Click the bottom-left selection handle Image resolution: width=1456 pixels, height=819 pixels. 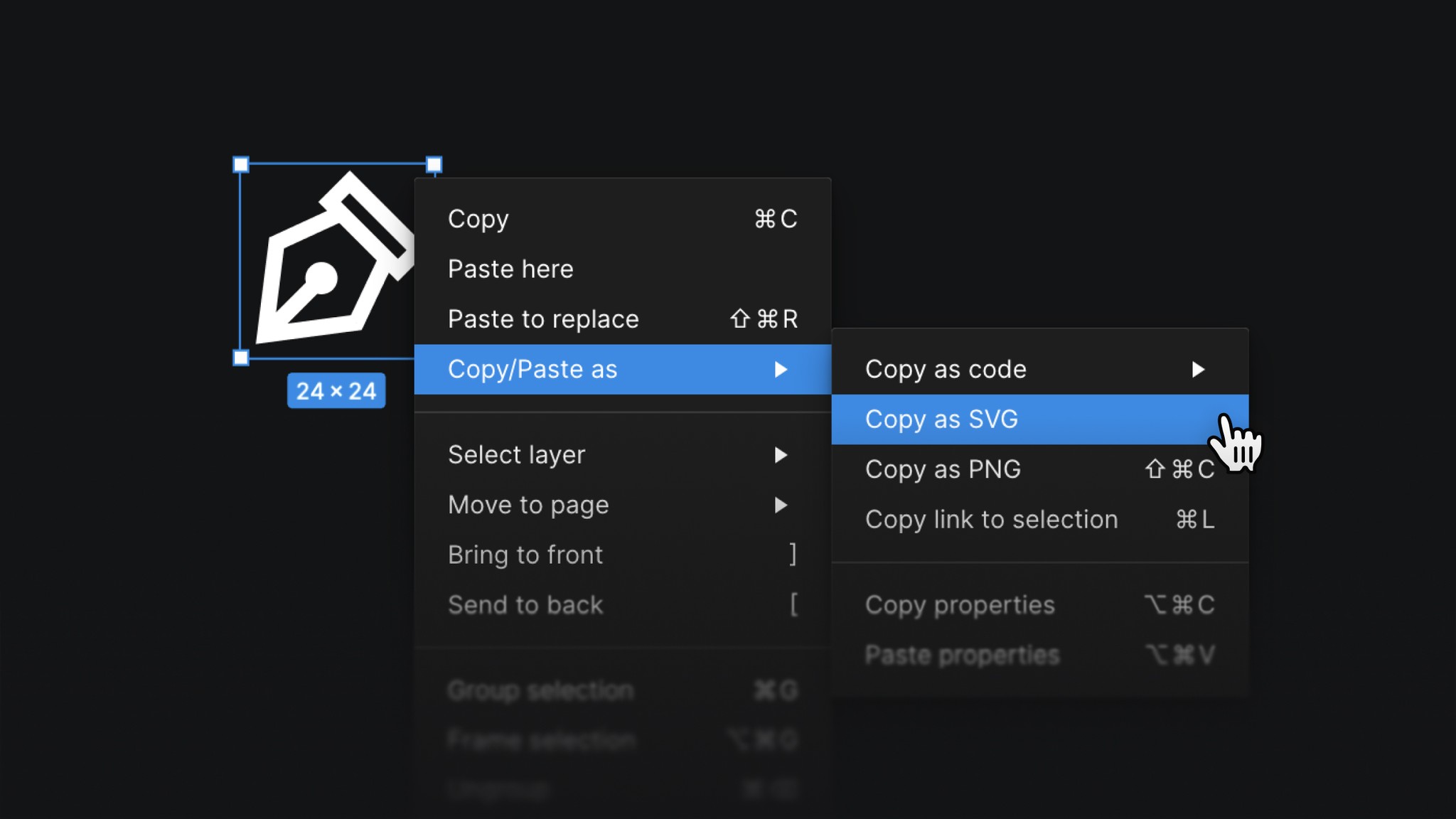[240, 358]
